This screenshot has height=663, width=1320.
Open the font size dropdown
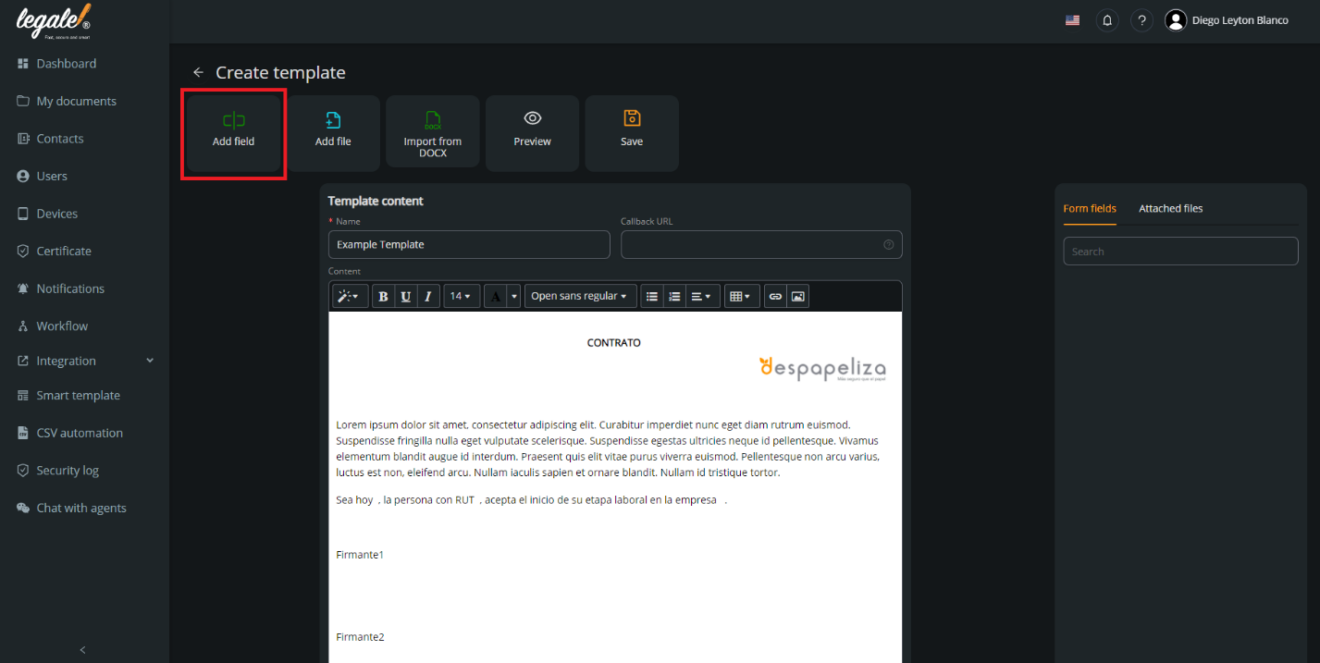(x=461, y=295)
